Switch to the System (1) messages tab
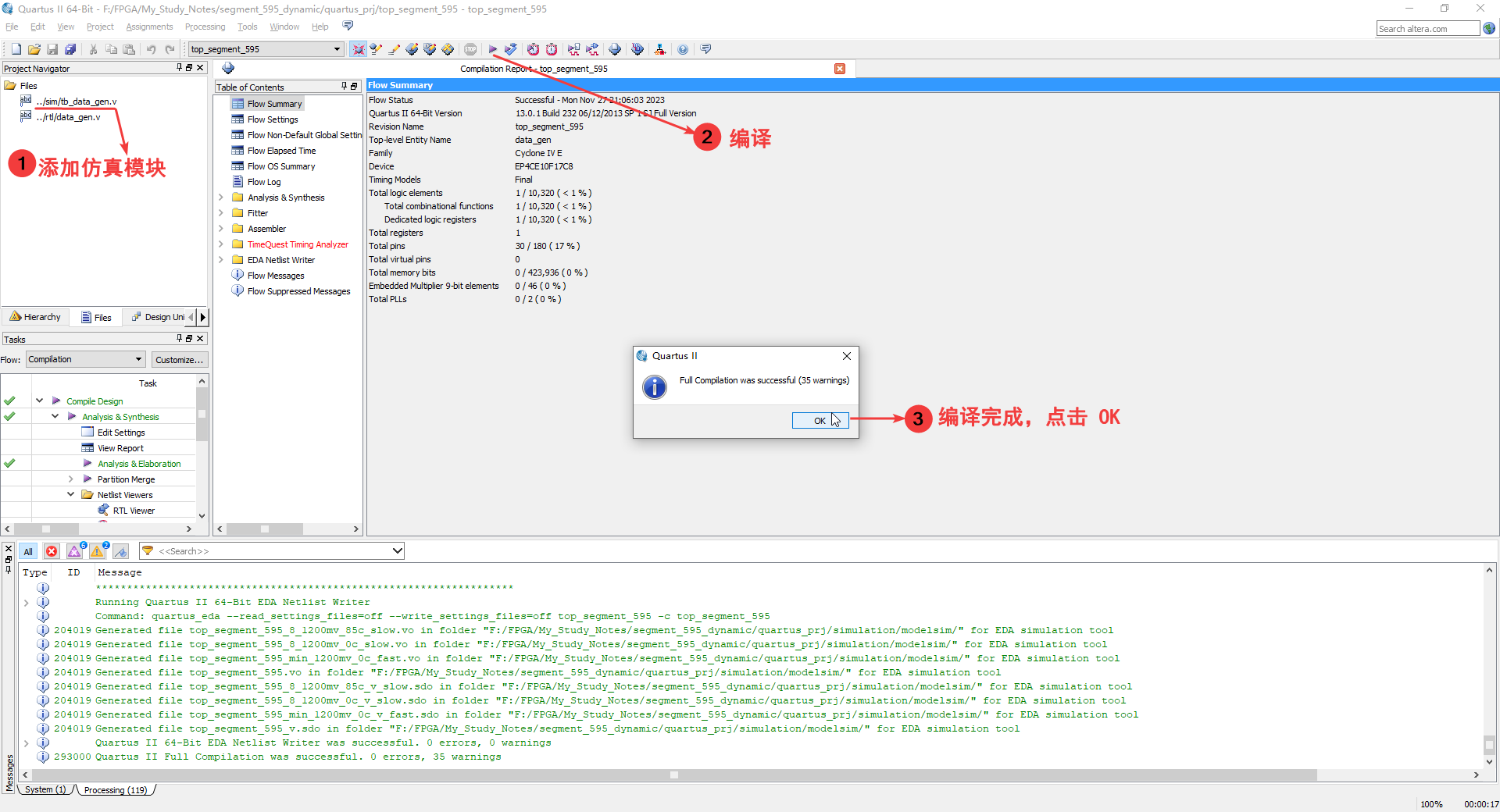The image size is (1500, 812). [x=45, y=790]
